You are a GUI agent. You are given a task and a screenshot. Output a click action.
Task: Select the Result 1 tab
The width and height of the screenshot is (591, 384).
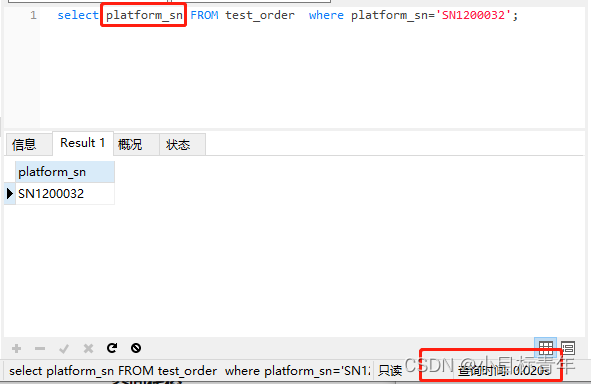pyautogui.click(x=83, y=143)
